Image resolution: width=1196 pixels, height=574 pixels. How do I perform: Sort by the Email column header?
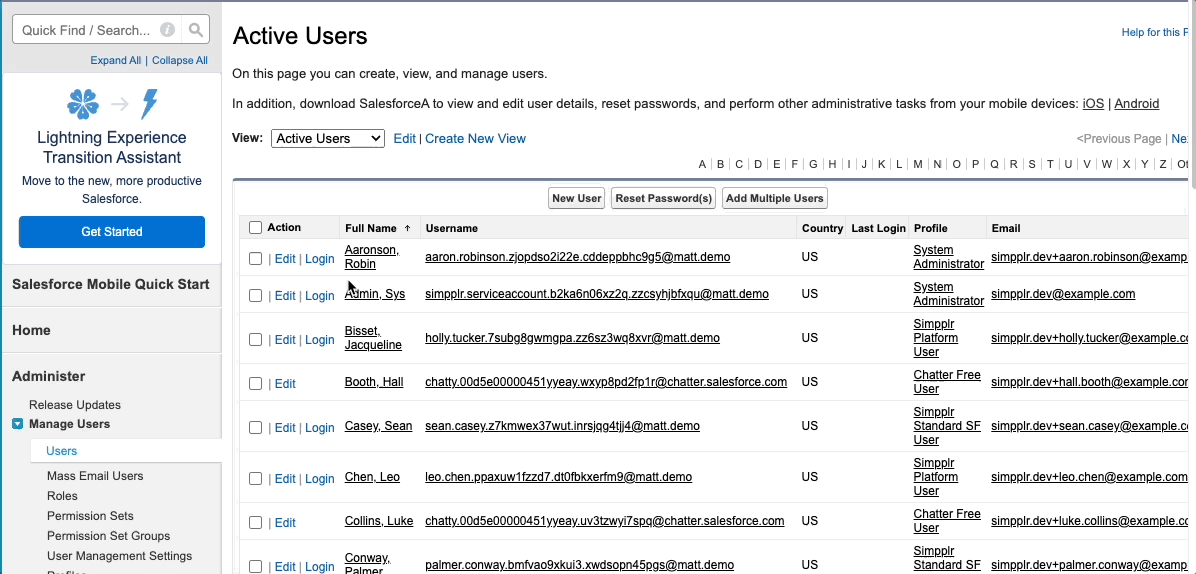pos(1005,228)
